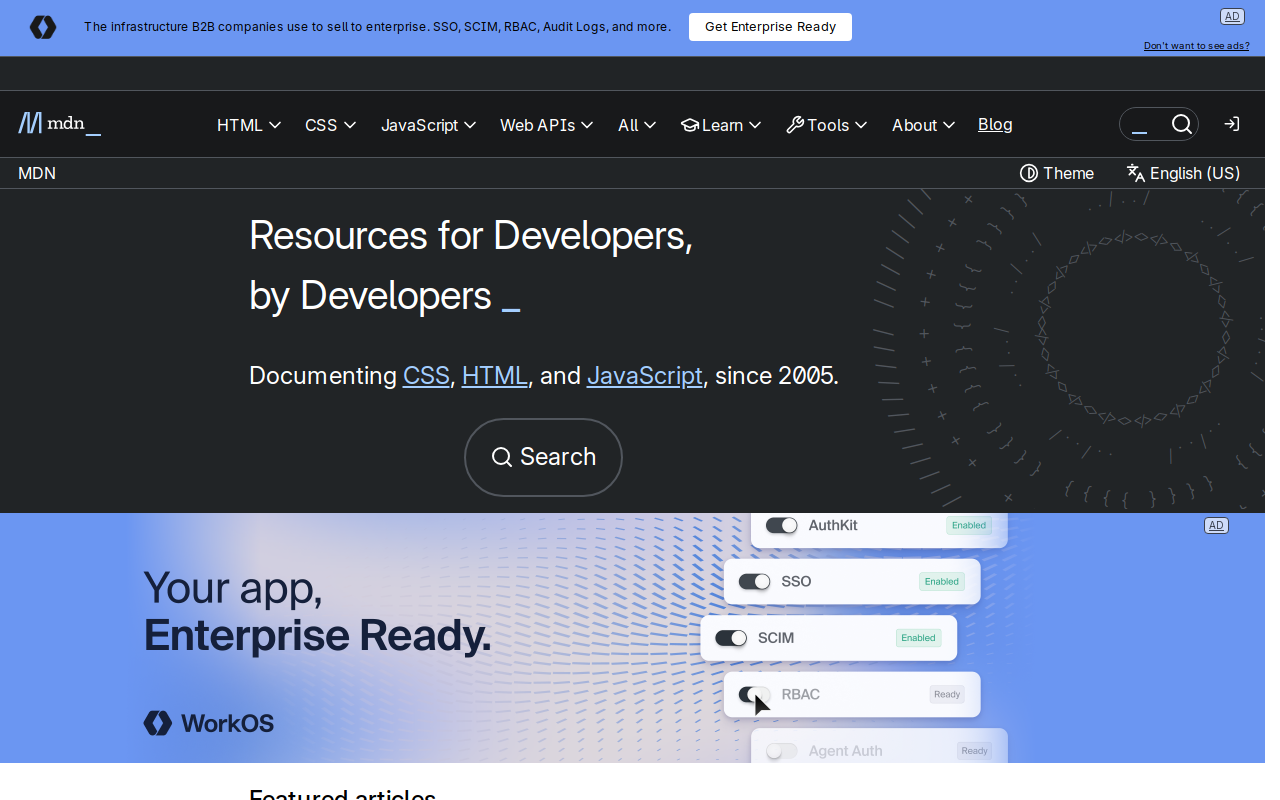Open the CSS link in tagline
1280x800 pixels.
[426, 376]
